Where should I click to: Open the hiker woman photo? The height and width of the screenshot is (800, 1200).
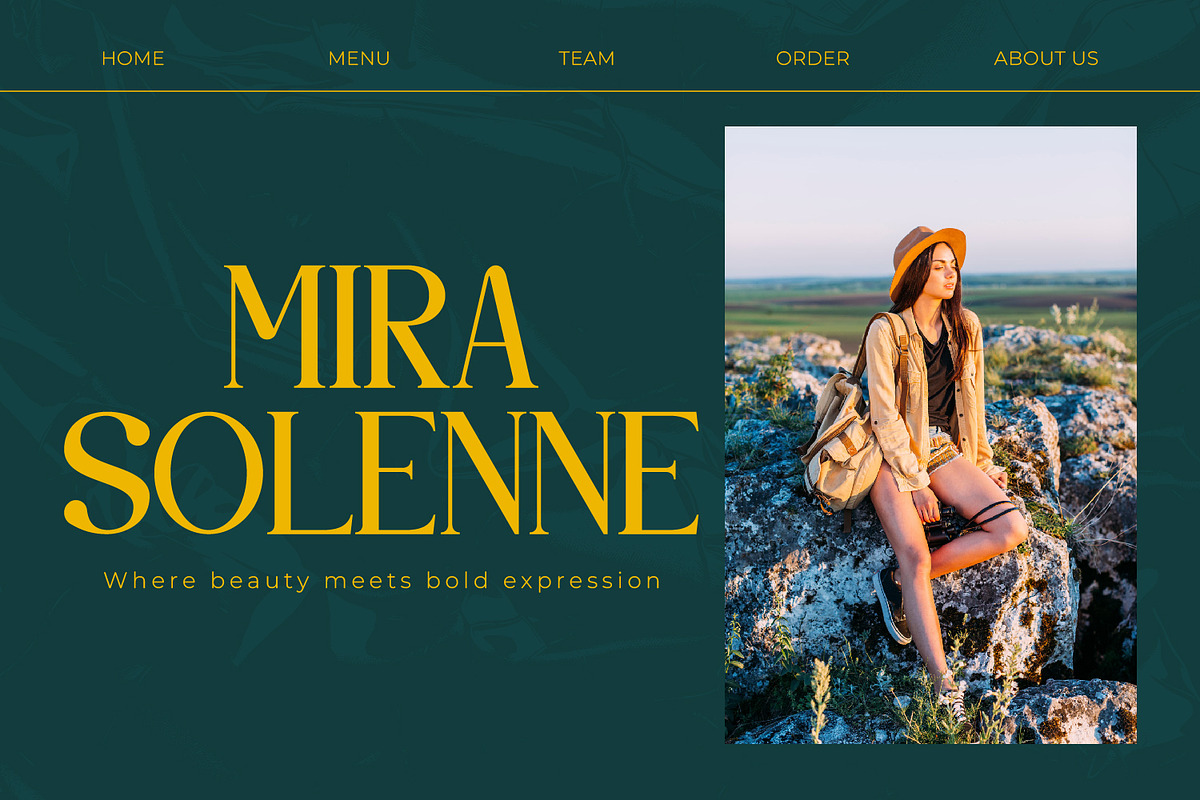[x=931, y=435]
